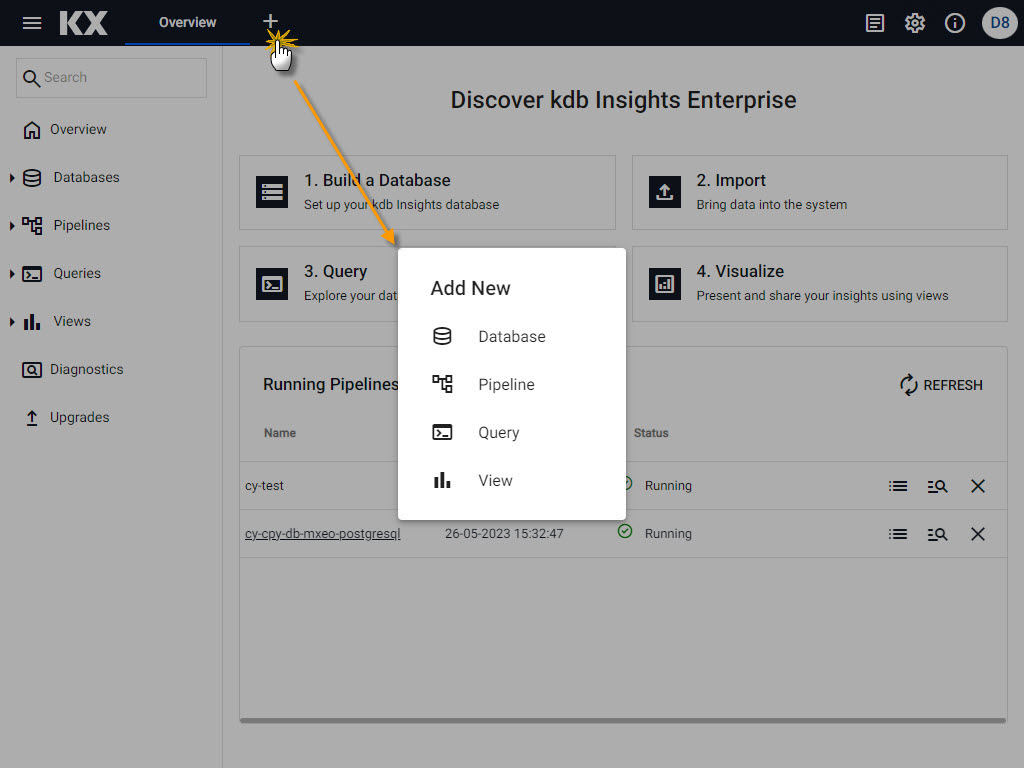The height and width of the screenshot is (768, 1024).
Task: Open Upgrades in the sidebar
Action: (x=80, y=417)
